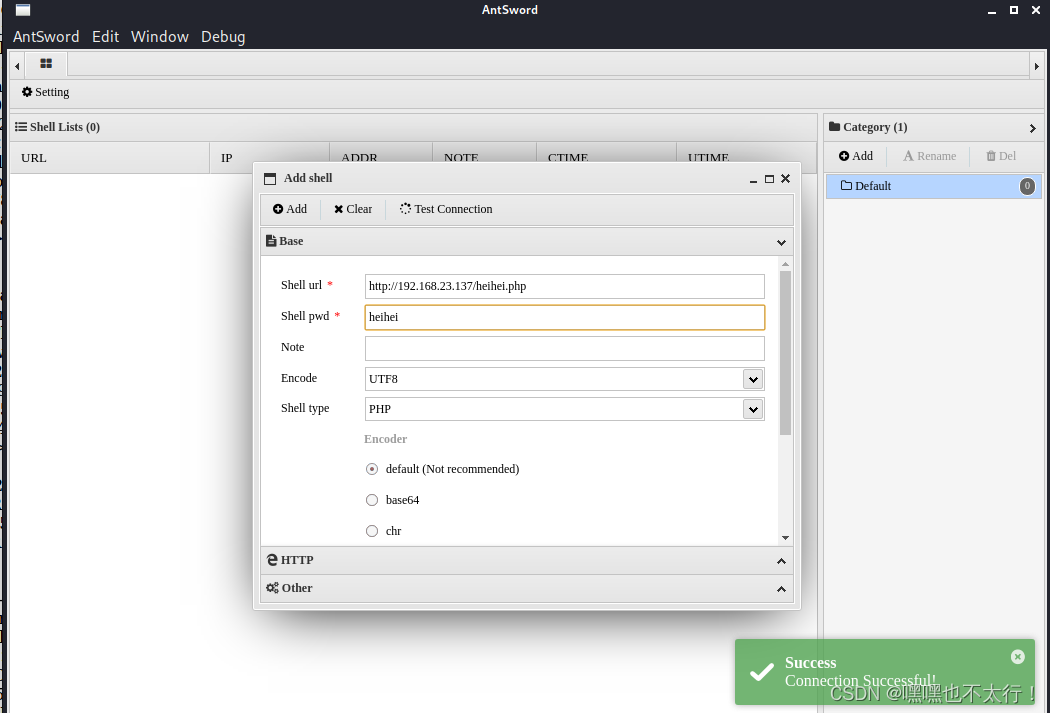The image size is (1050, 713).
Task: Clear the Add shell form
Action: [353, 209]
